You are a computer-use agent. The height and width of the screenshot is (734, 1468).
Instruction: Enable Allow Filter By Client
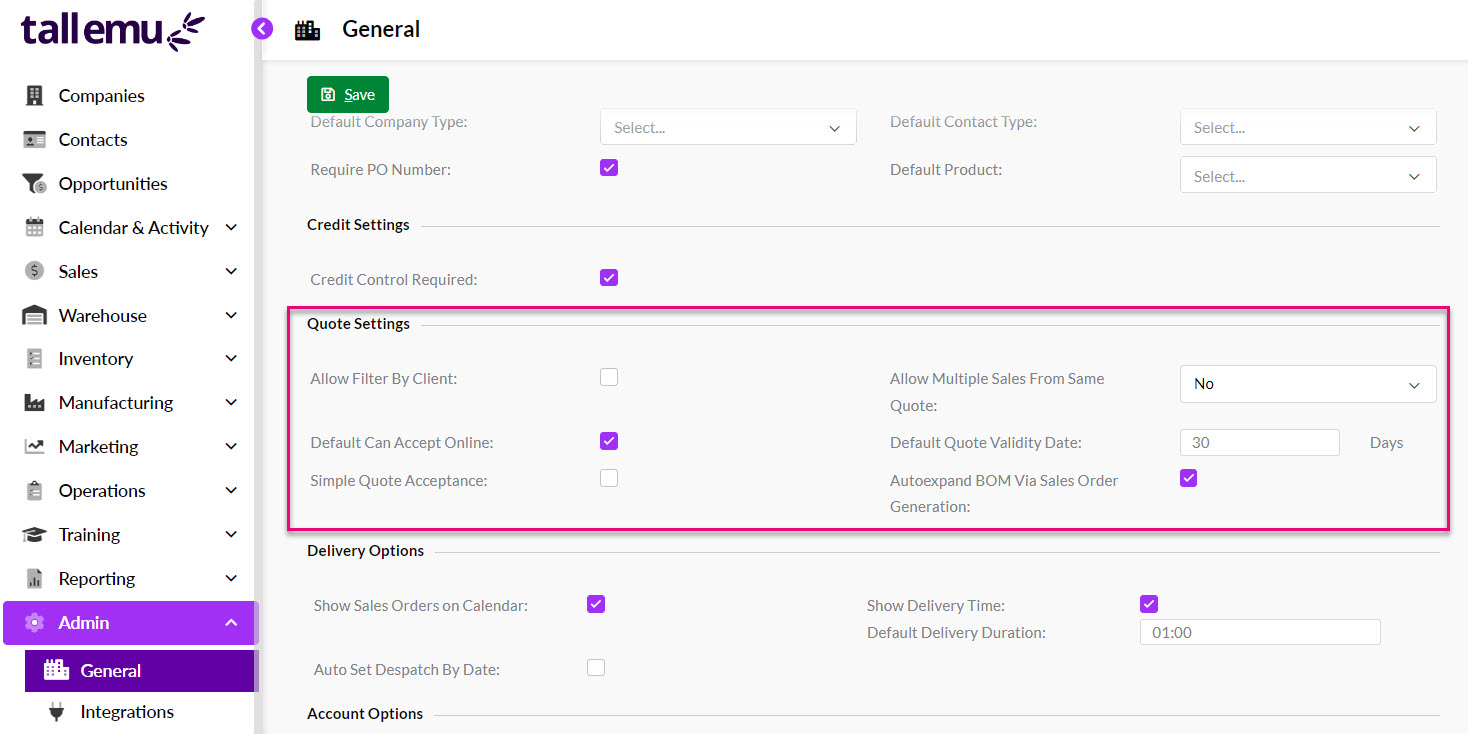[x=609, y=377]
